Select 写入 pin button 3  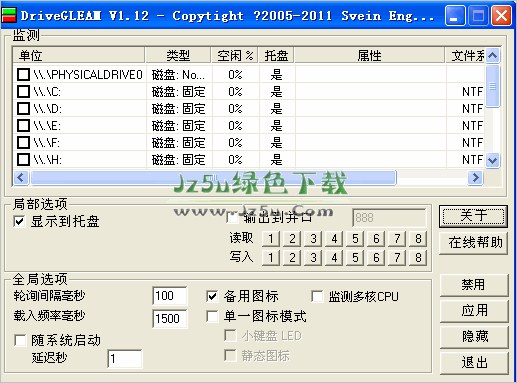click(313, 258)
